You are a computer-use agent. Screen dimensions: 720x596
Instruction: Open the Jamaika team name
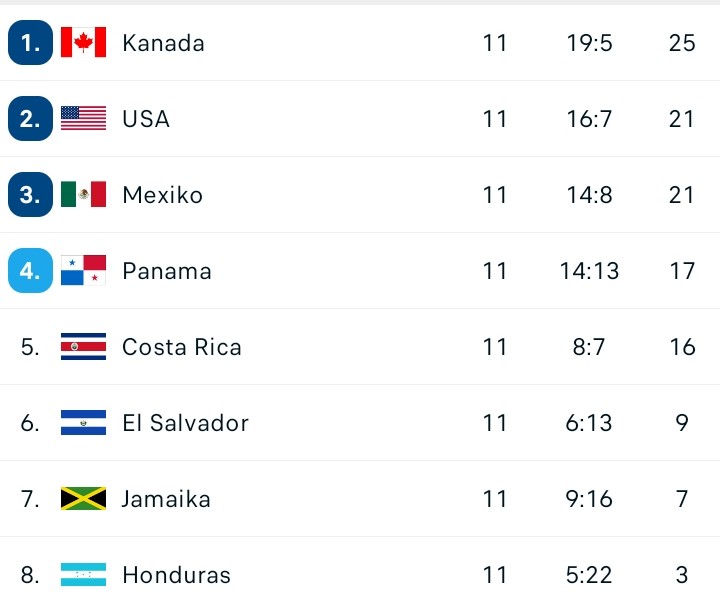[166, 499]
